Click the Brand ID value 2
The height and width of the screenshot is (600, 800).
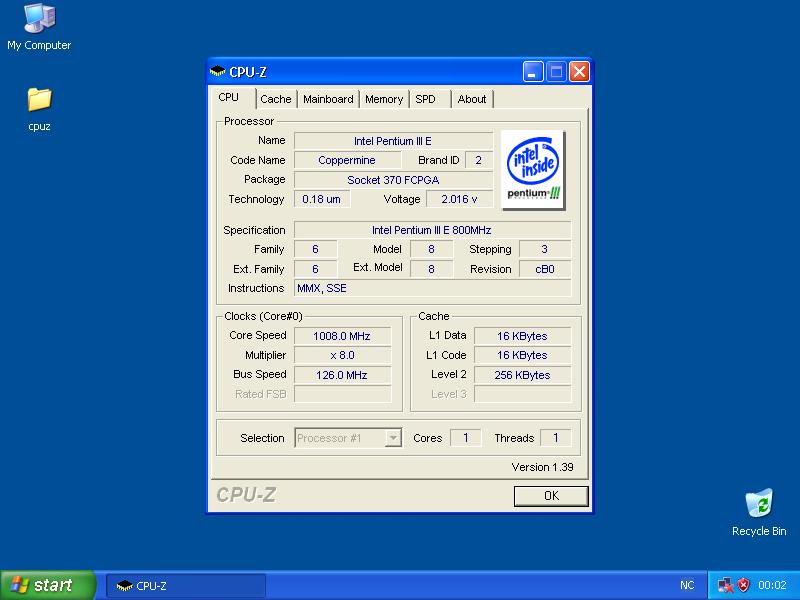click(x=479, y=160)
